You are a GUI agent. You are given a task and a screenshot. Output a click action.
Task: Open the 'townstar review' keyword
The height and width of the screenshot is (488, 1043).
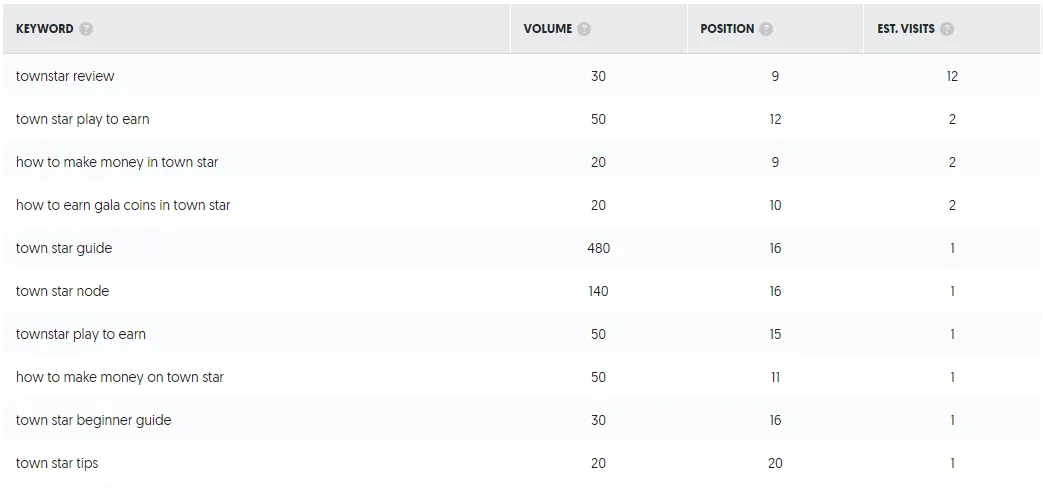coord(65,76)
